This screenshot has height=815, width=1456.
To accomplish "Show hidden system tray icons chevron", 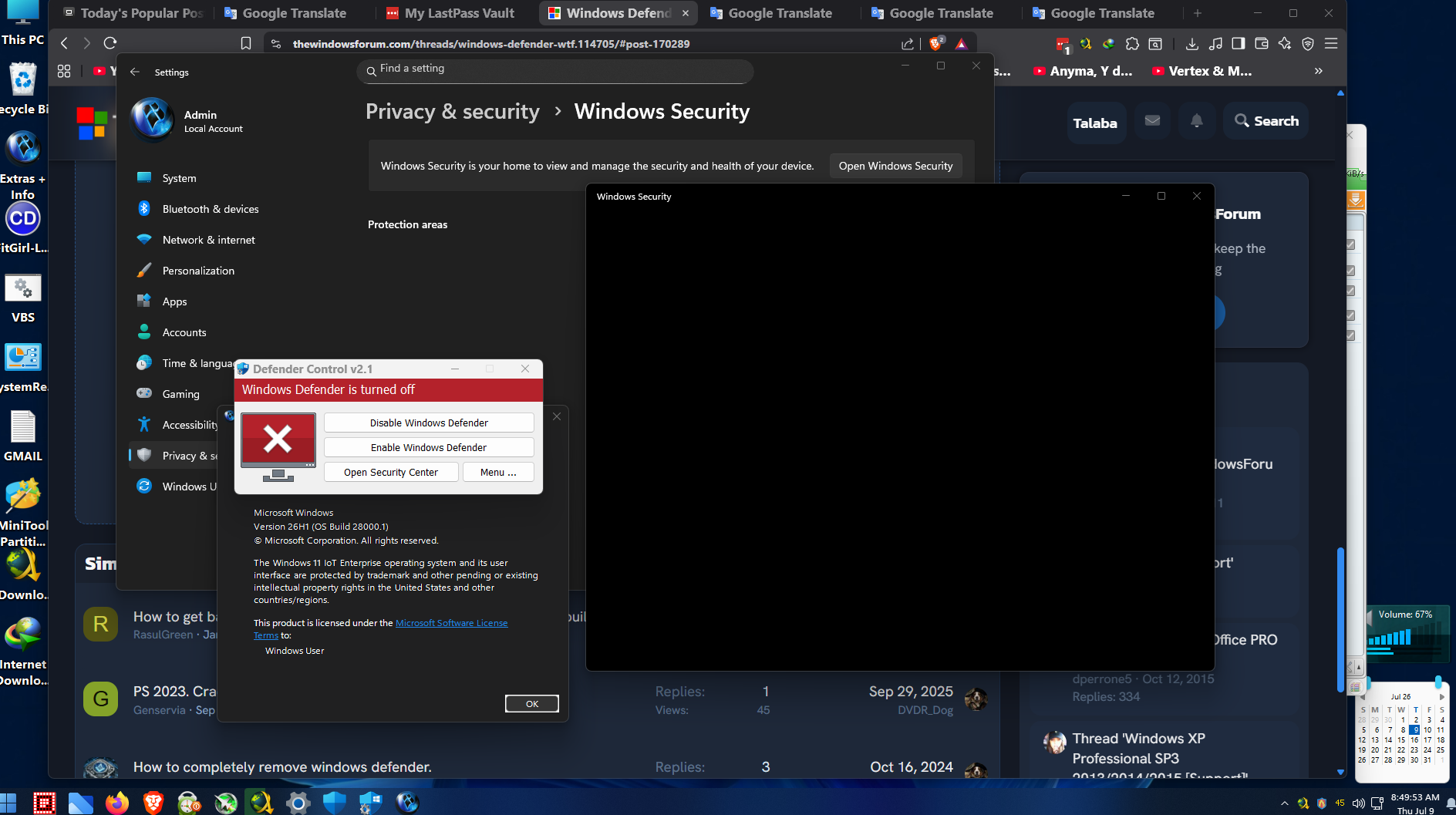I will click(1285, 803).
